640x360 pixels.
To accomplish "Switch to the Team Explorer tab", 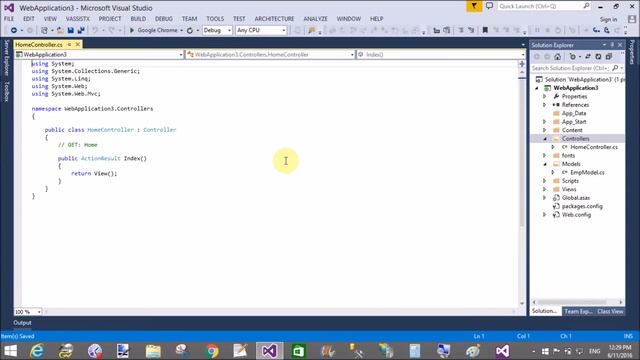I will (578, 311).
